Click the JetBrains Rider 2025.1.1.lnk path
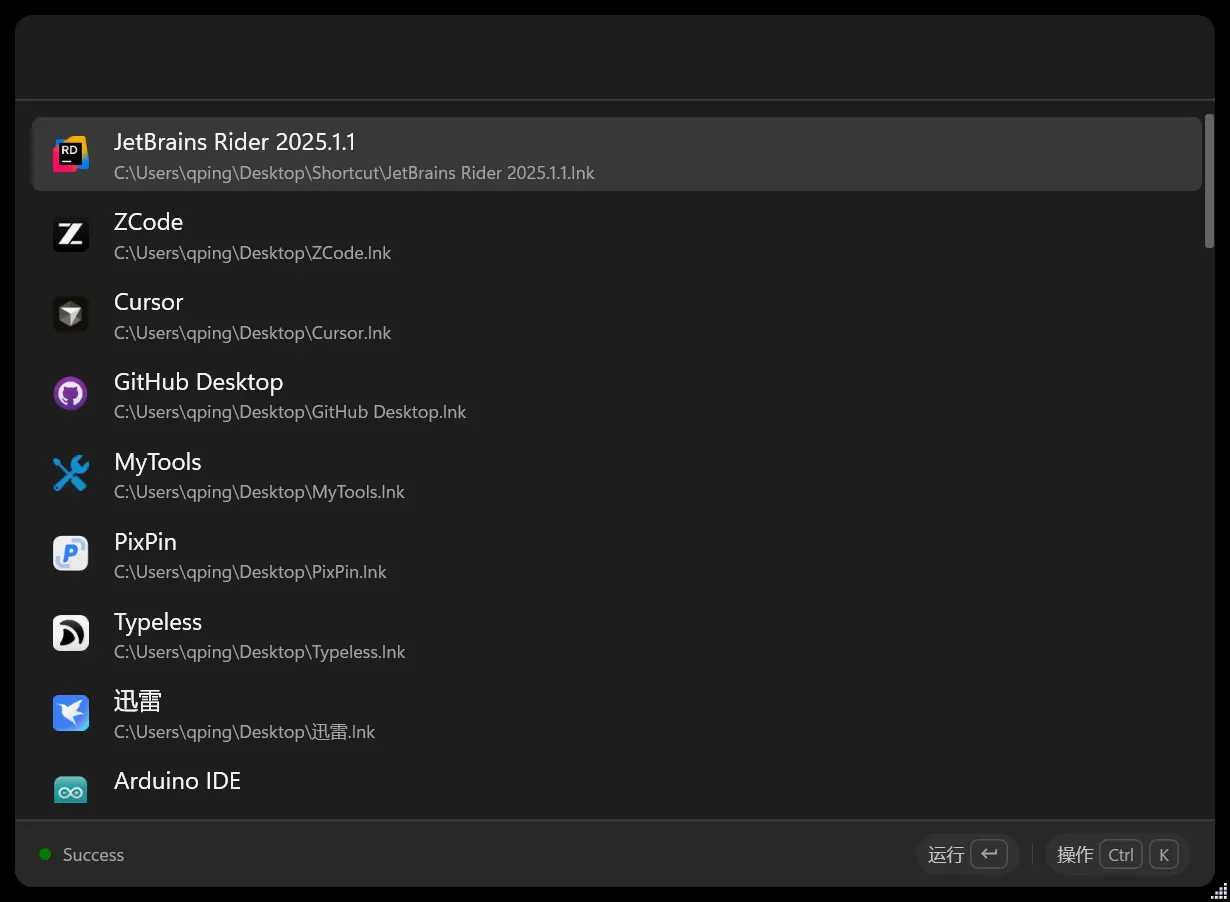 pos(354,173)
